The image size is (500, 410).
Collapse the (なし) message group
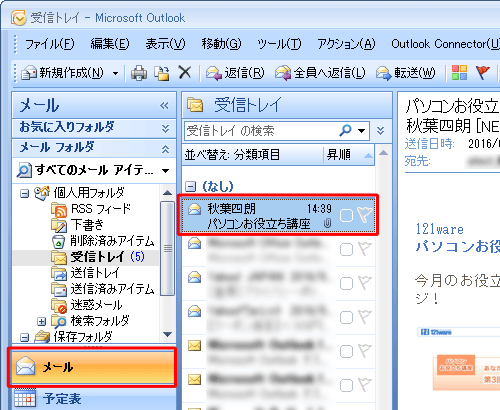(190, 187)
